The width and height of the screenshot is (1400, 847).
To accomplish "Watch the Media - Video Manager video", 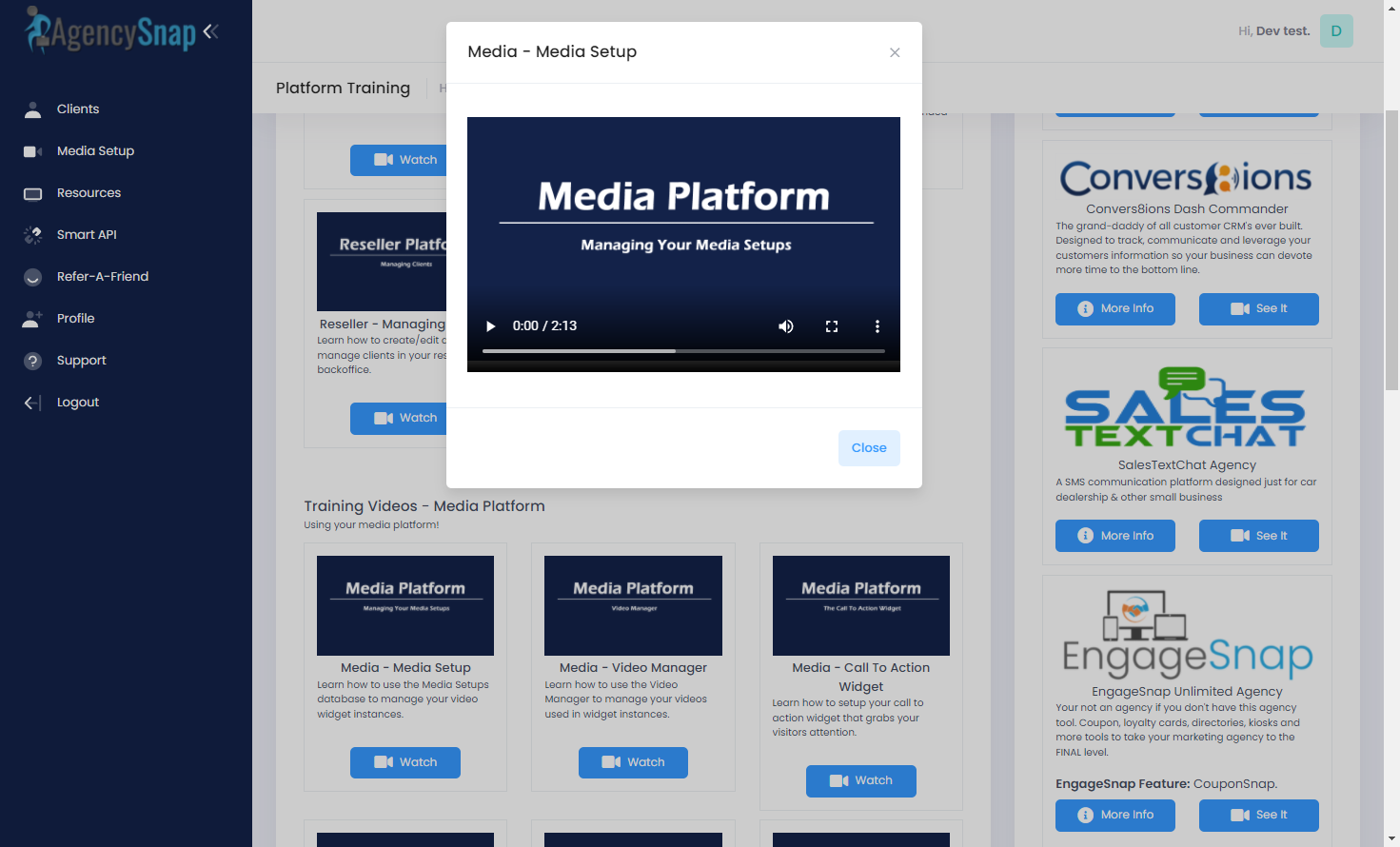I will pos(633,762).
